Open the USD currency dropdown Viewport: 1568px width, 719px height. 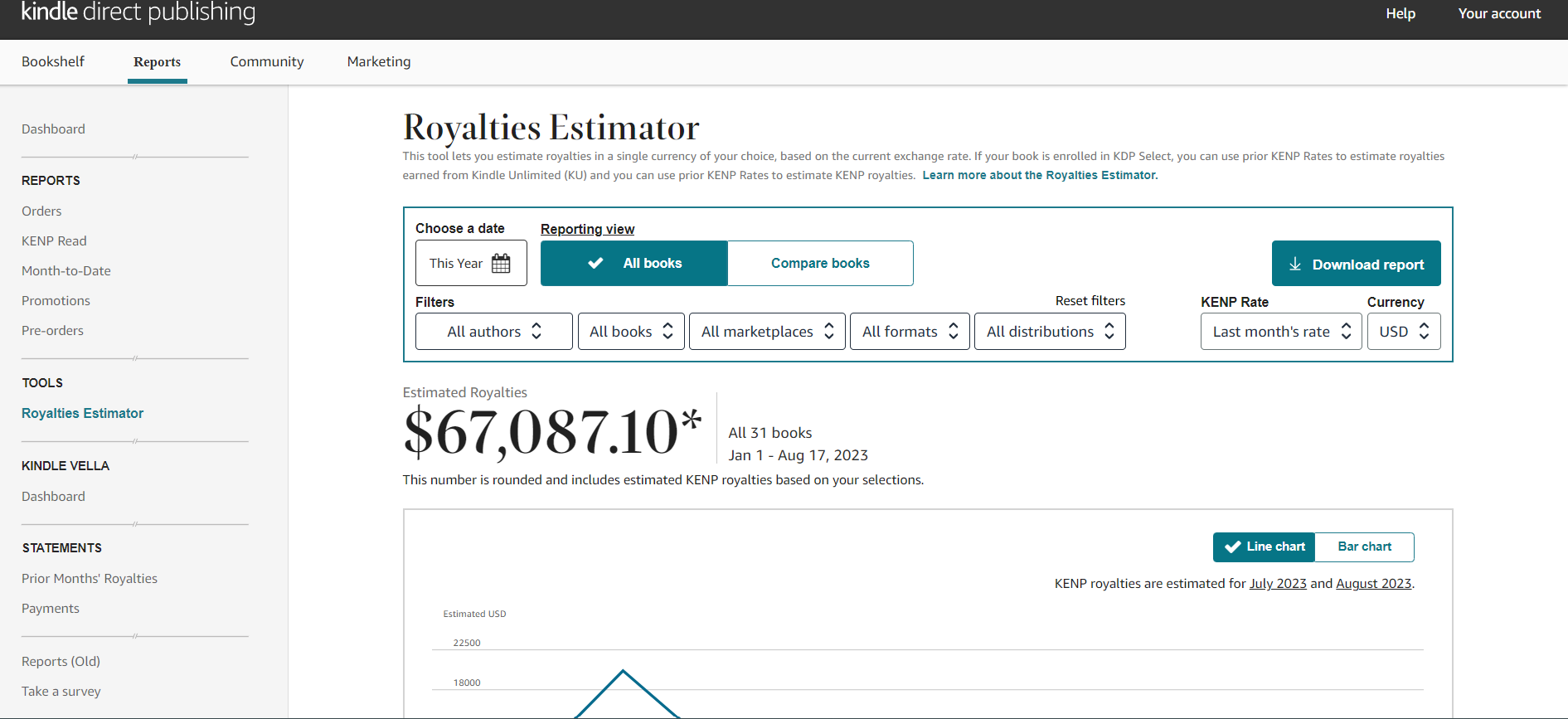coord(1404,331)
